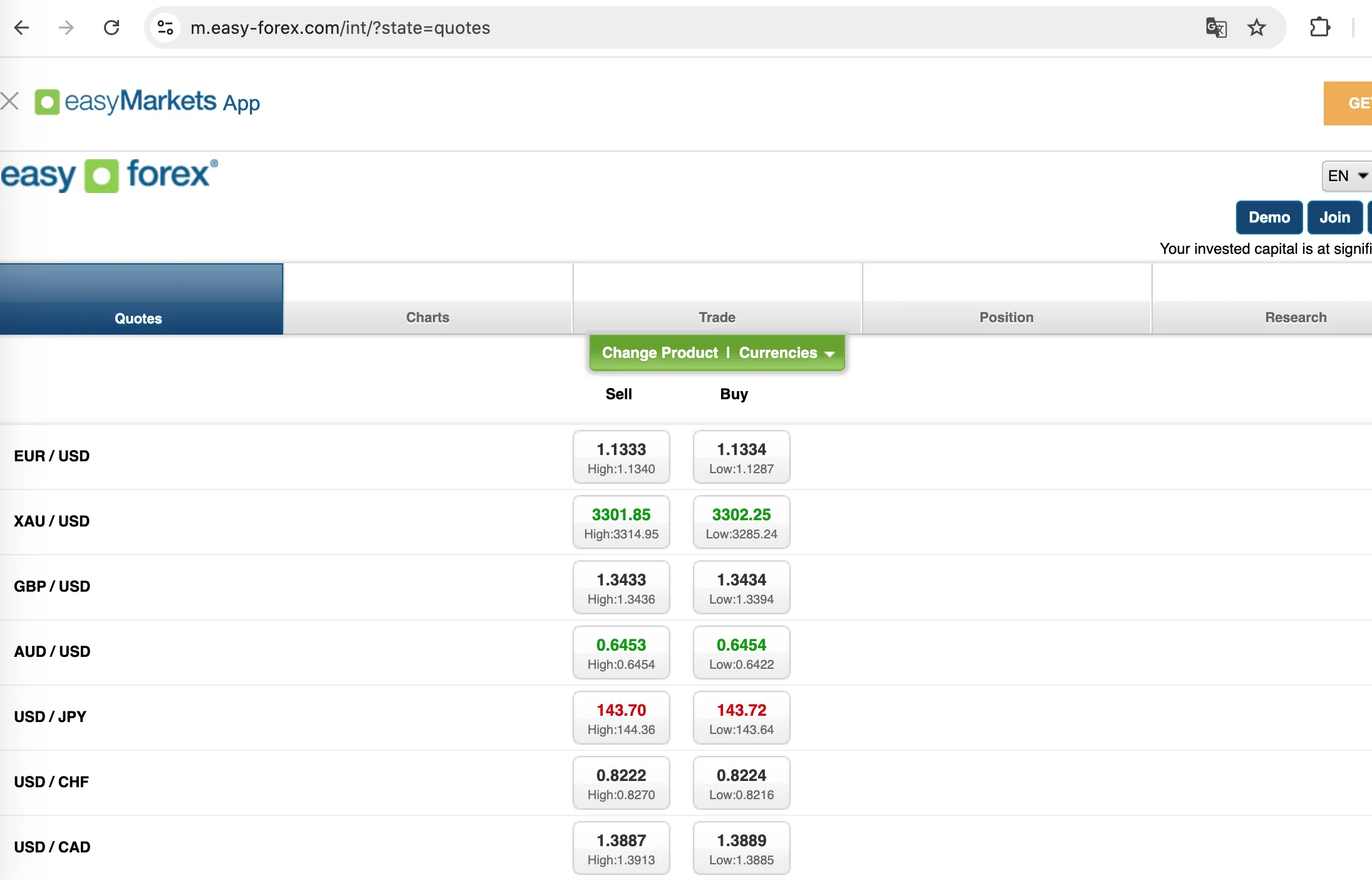
Task: Select the USD / CHF pair label
Action: click(x=51, y=782)
